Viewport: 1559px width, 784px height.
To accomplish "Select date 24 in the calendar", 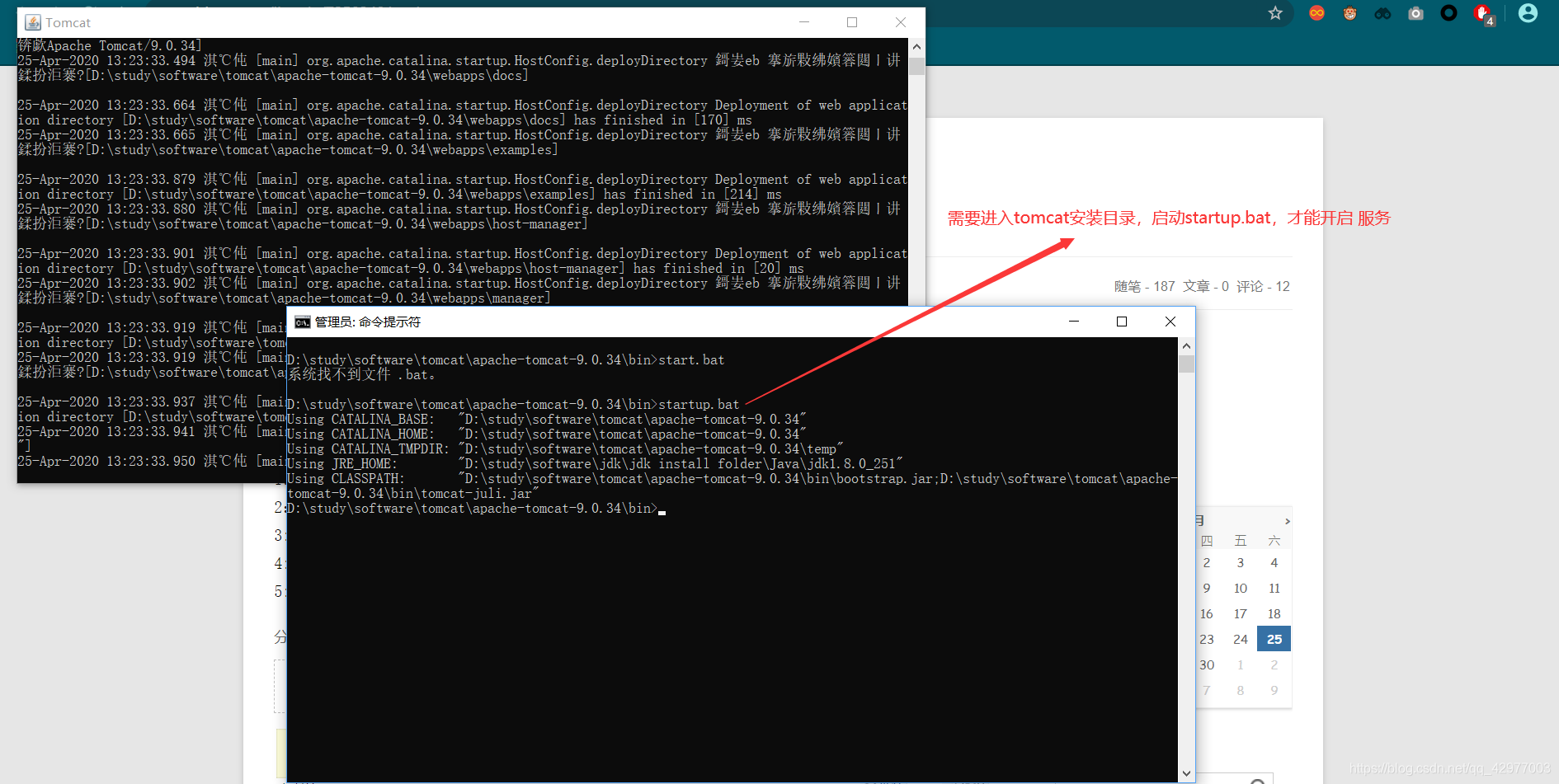I will pyautogui.click(x=1240, y=639).
